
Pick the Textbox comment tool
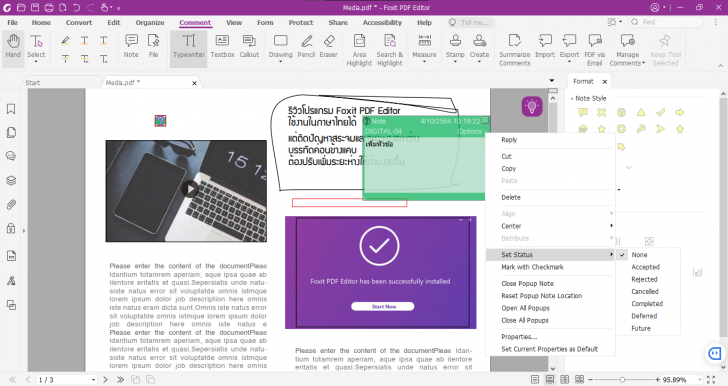(x=222, y=47)
